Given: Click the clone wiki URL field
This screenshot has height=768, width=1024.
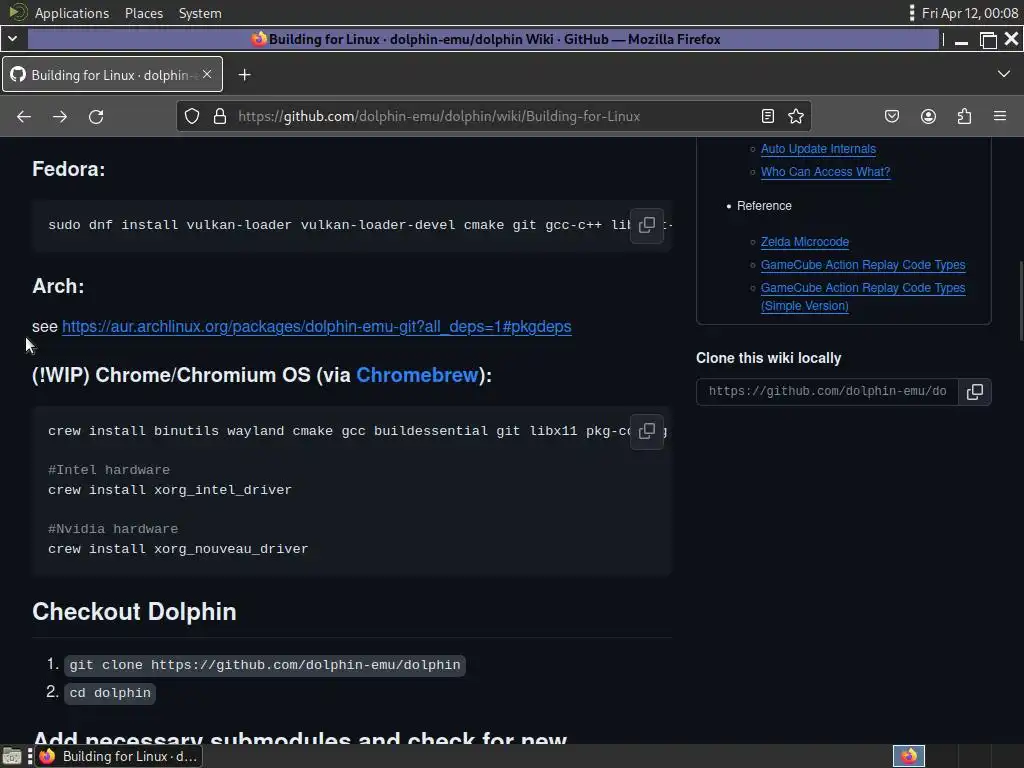Looking at the screenshot, I should tap(827, 392).
